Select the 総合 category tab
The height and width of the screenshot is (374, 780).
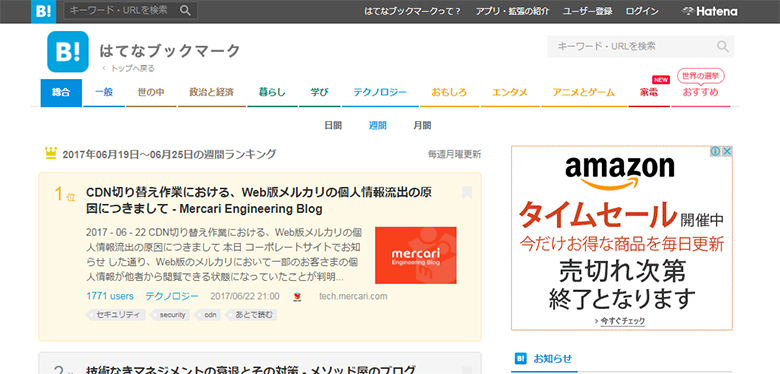click(61, 93)
